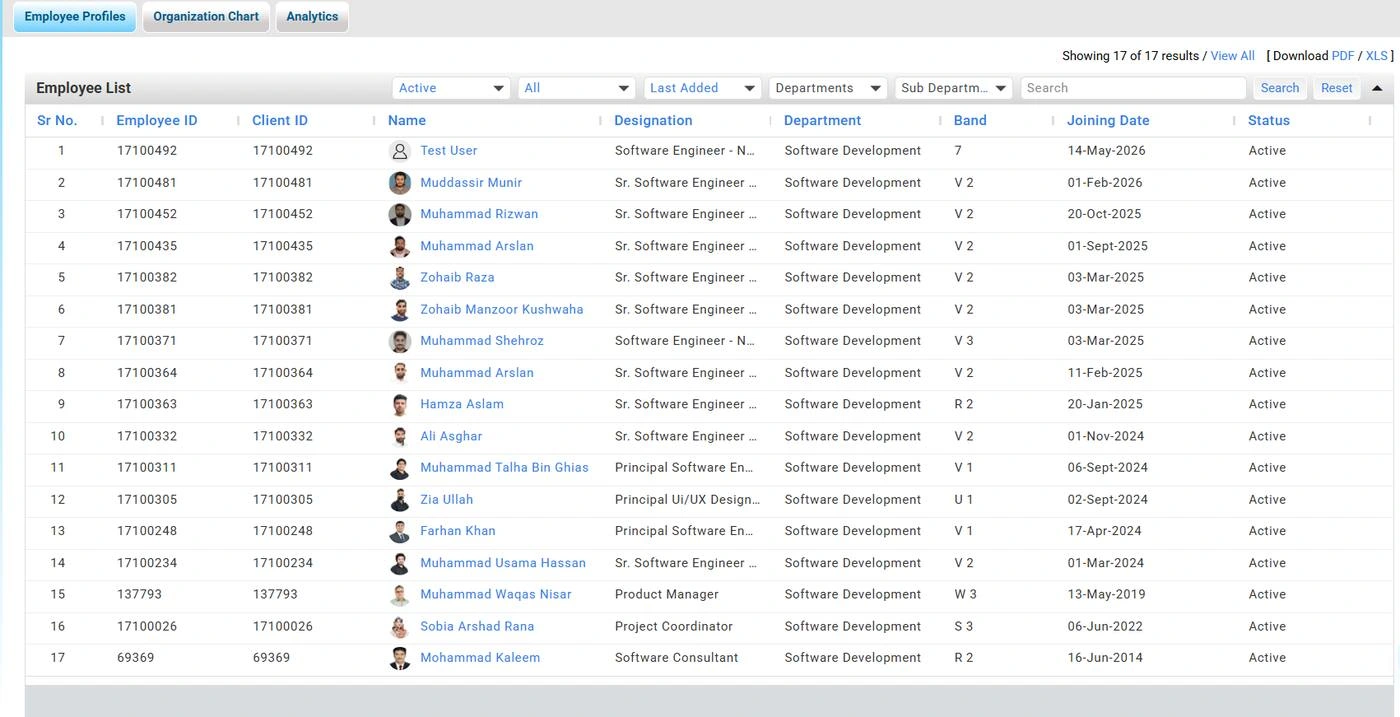Open Zia Ullah profile link

click(447, 500)
